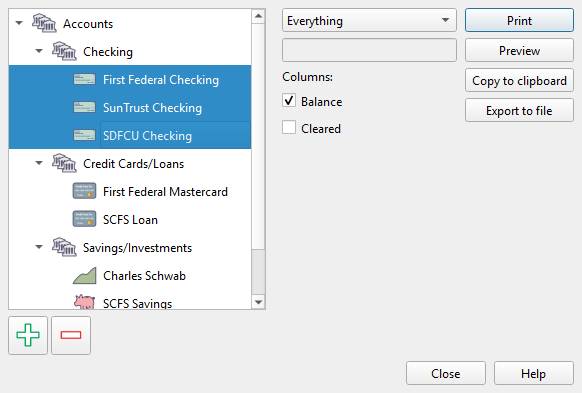Collapse the Checking group
Screen dimensions: 582x393
point(39,51)
